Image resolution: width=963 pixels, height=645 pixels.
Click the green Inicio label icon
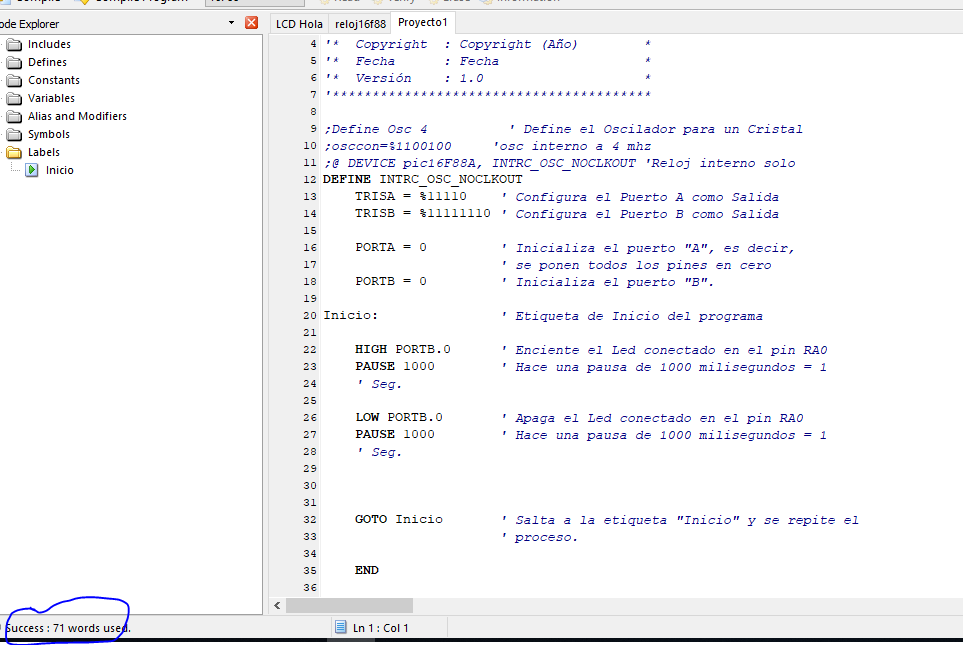pos(32,170)
